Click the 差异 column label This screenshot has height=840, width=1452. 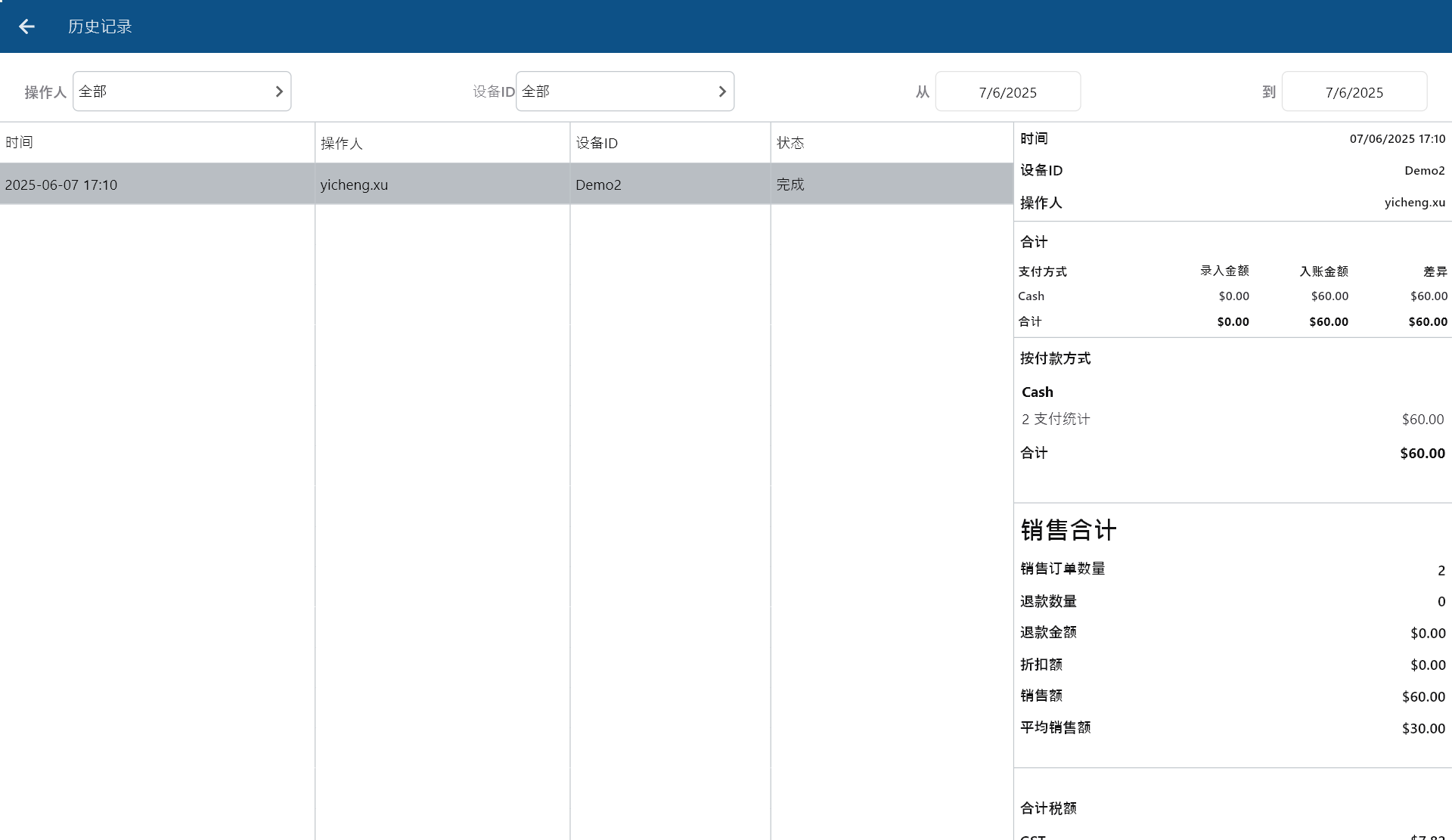pyautogui.click(x=1435, y=271)
